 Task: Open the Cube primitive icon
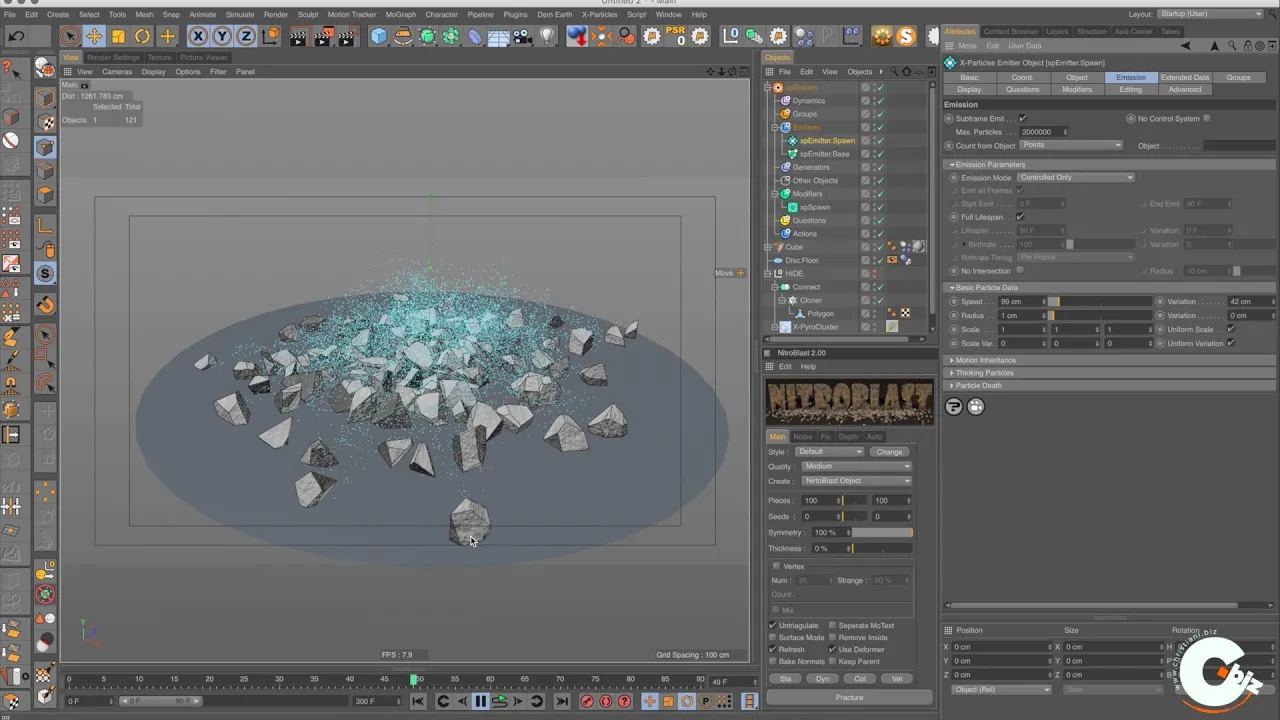point(379,37)
